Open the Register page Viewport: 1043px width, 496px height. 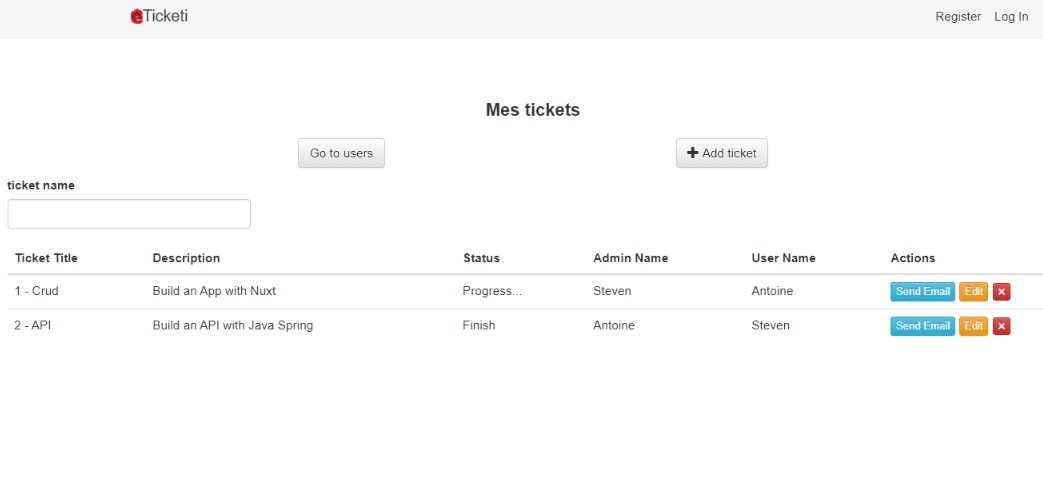[958, 17]
